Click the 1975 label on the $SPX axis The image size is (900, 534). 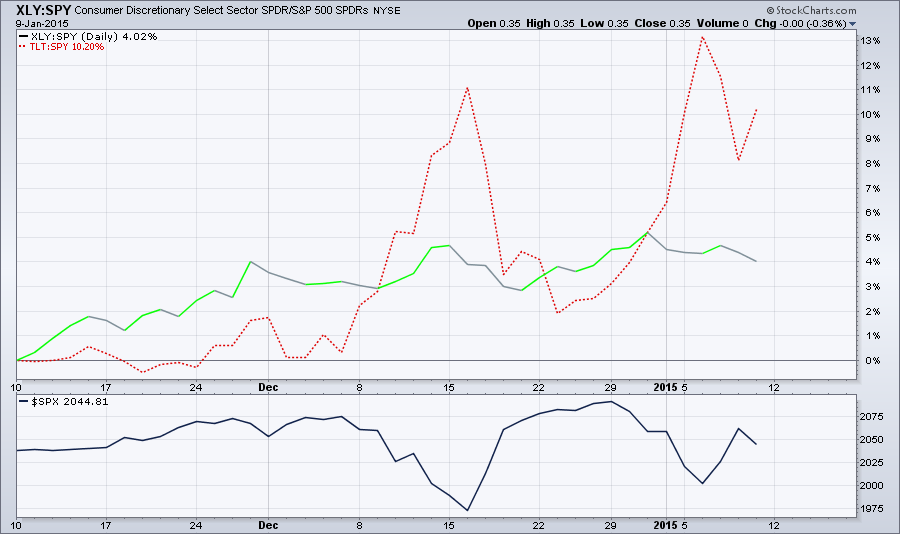click(x=871, y=508)
